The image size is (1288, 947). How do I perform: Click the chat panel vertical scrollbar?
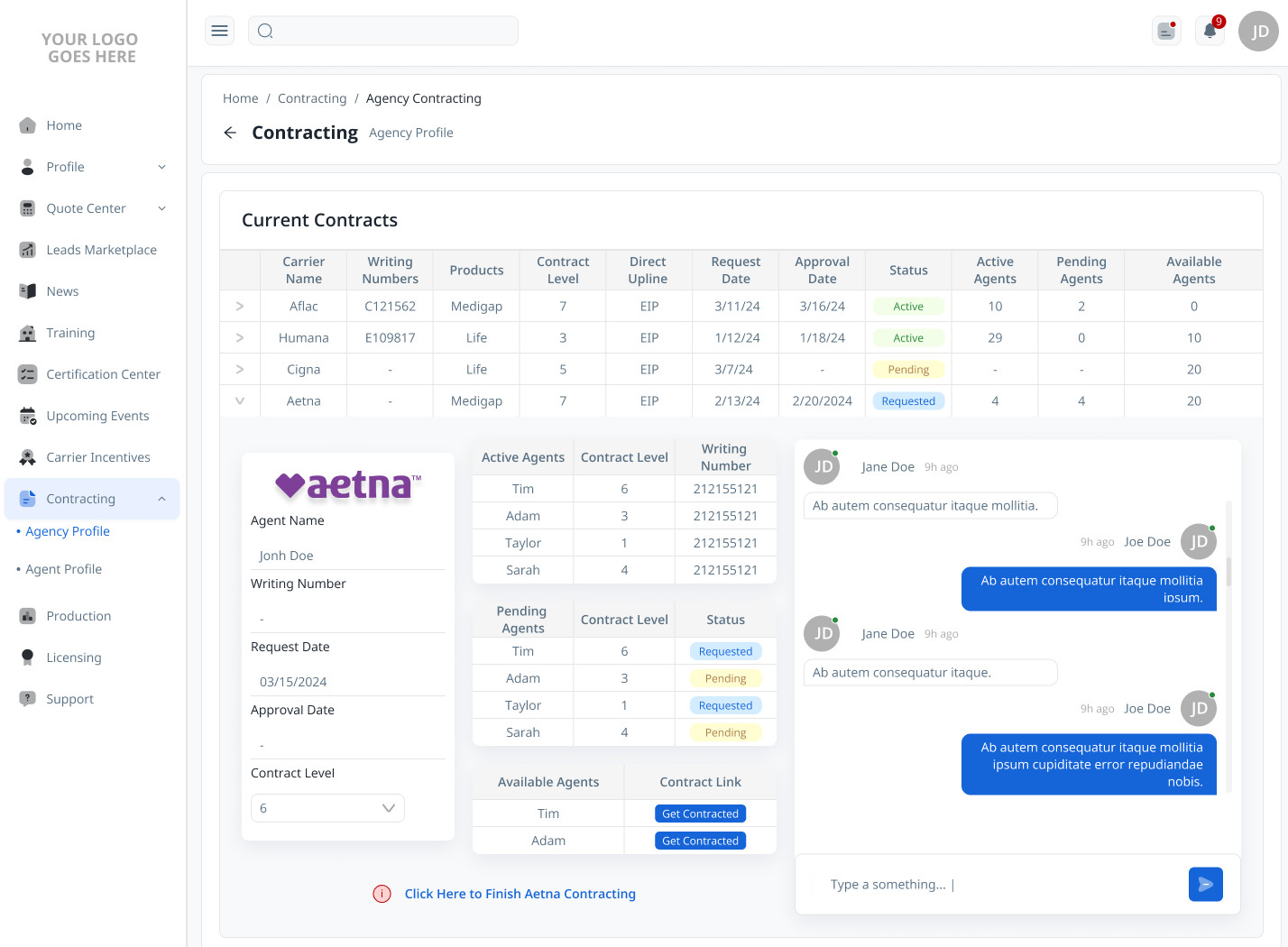[1228, 572]
